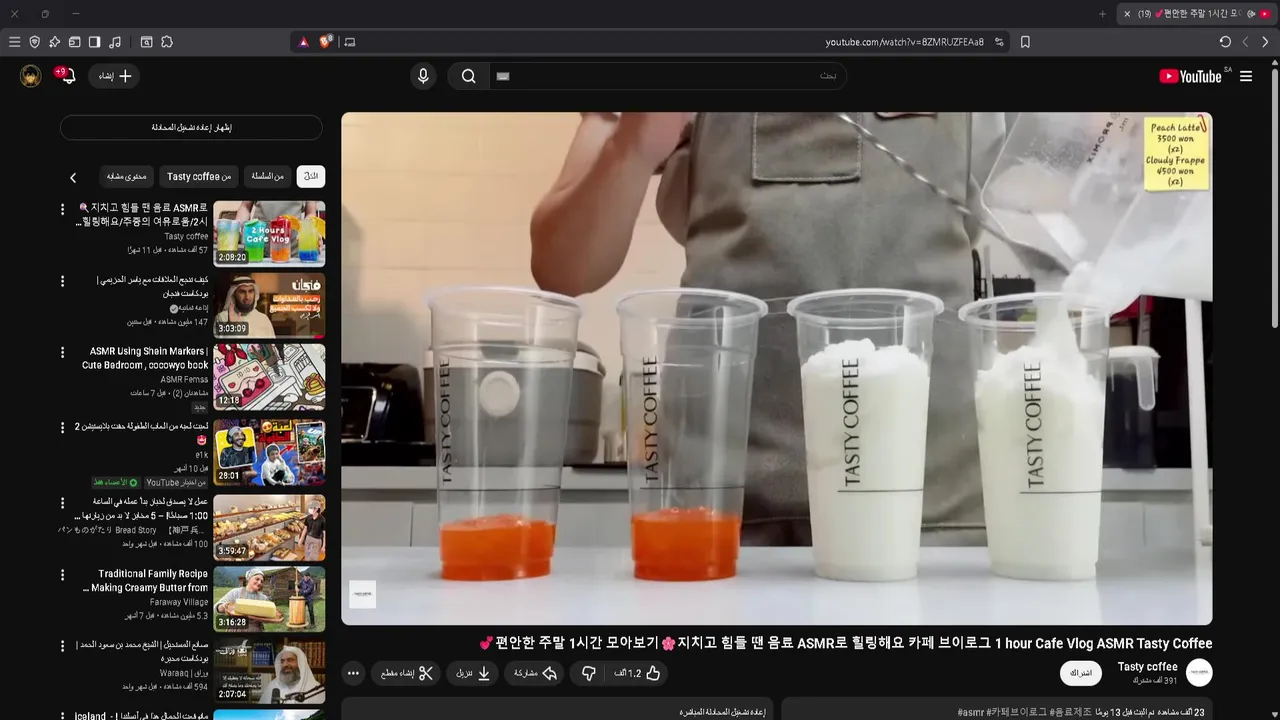Click the video player to pause playback
The width and height of the screenshot is (1280, 720).
click(x=777, y=368)
